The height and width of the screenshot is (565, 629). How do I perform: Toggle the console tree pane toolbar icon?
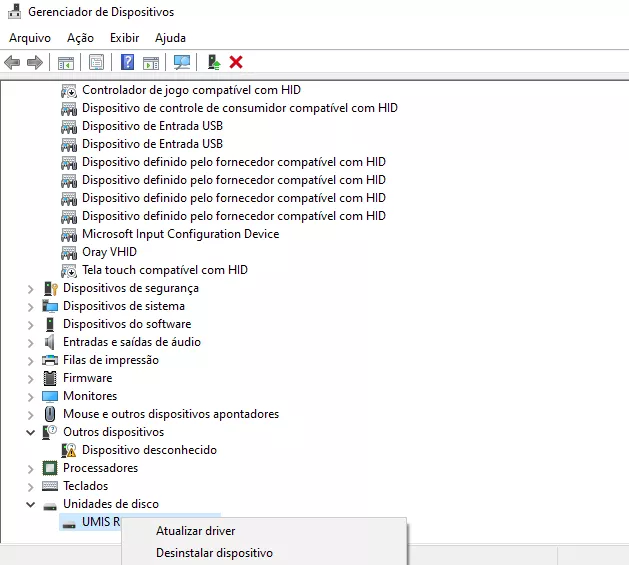[66, 63]
